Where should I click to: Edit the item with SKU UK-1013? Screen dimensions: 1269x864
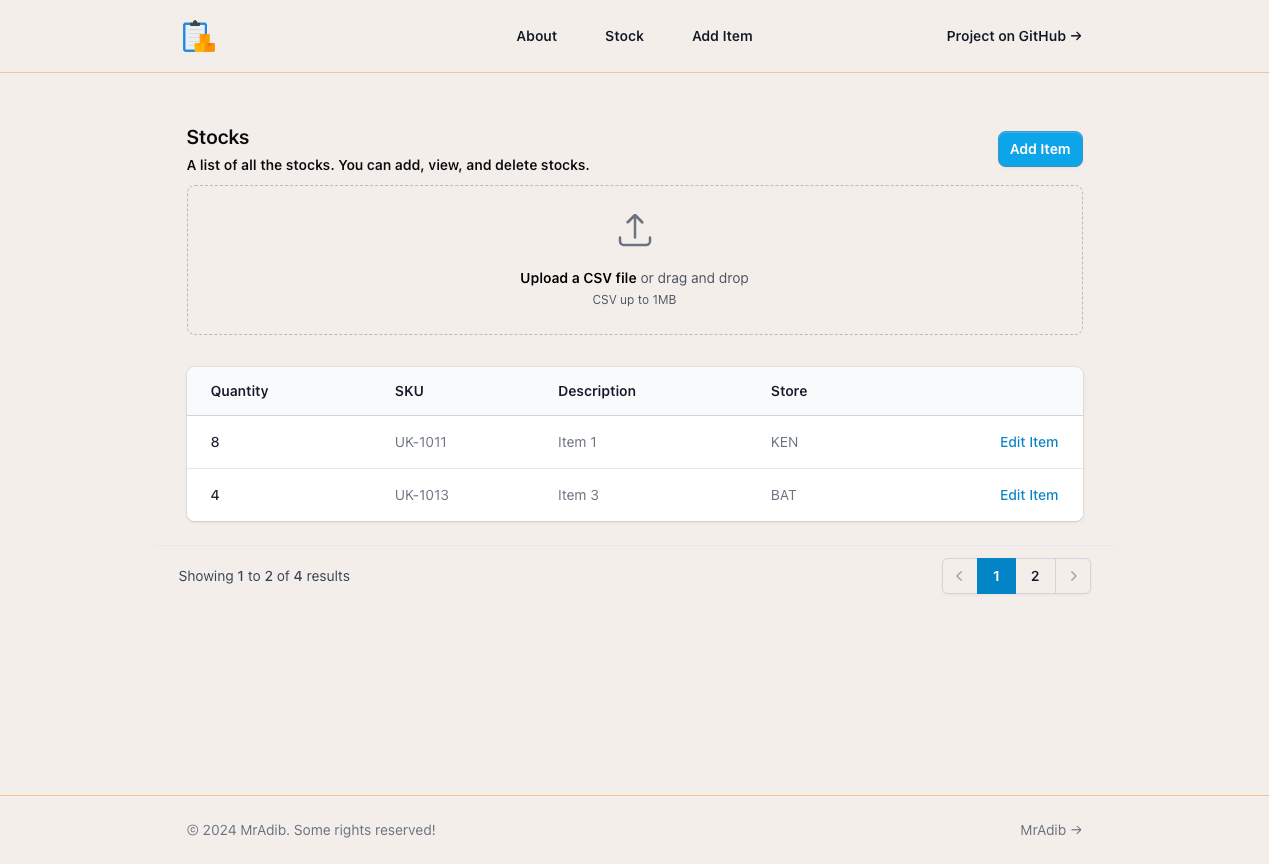click(1029, 495)
